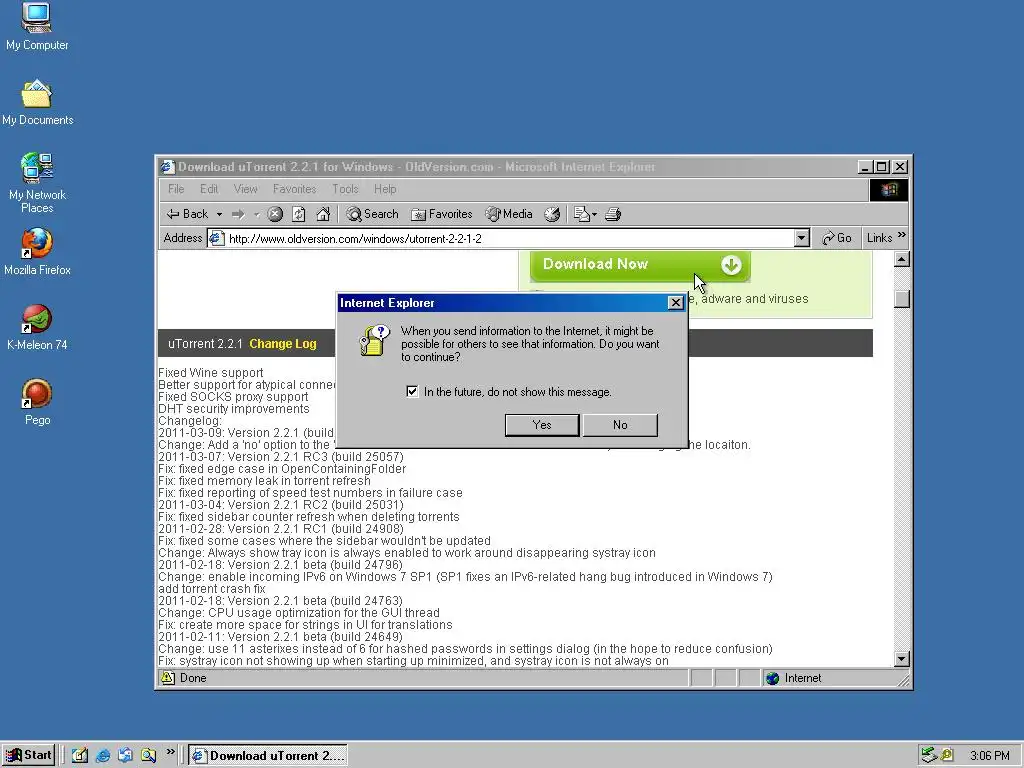Open the Tools menu
1024x768 pixels.
click(x=345, y=189)
